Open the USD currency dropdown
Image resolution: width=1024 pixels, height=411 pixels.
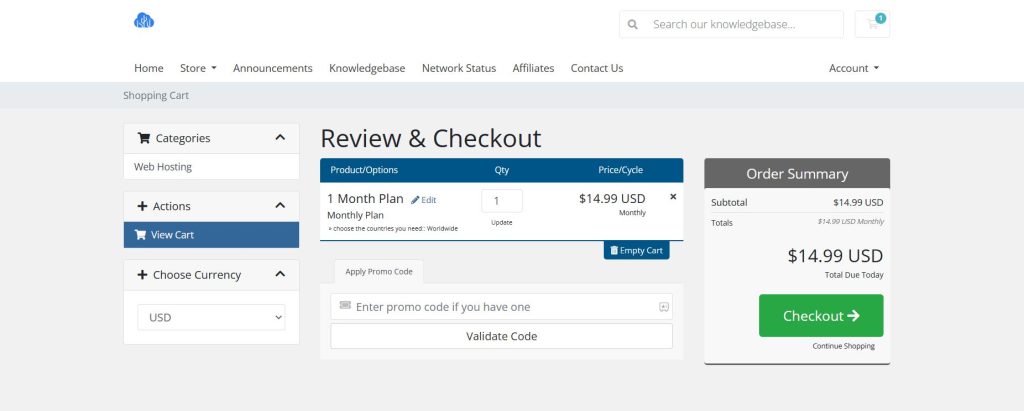click(x=211, y=317)
